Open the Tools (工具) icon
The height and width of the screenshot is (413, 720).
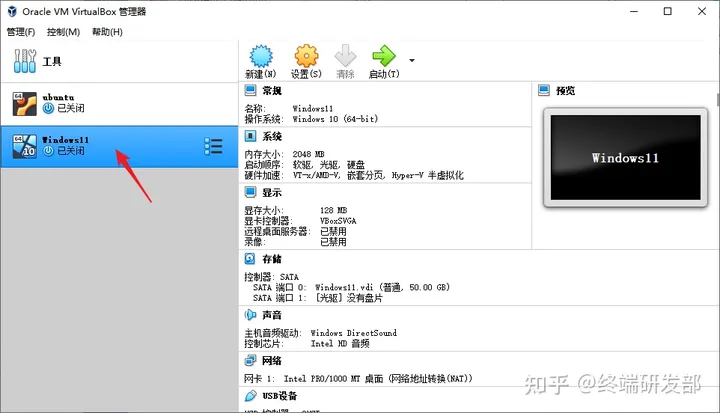click(25, 61)
